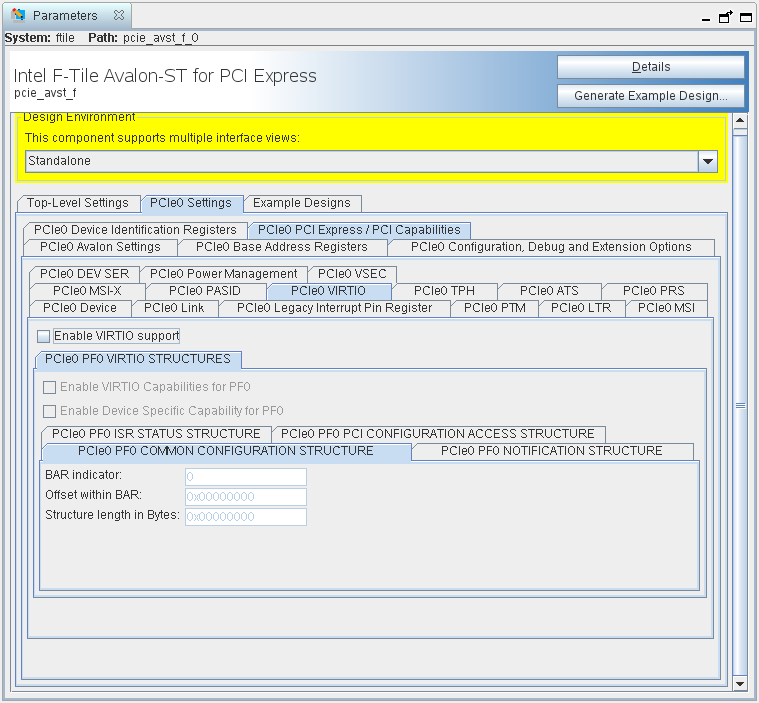Viewport: 759px width, 703px height.
Task: Click the BAR indicator input field
Action: coord(246,477)
